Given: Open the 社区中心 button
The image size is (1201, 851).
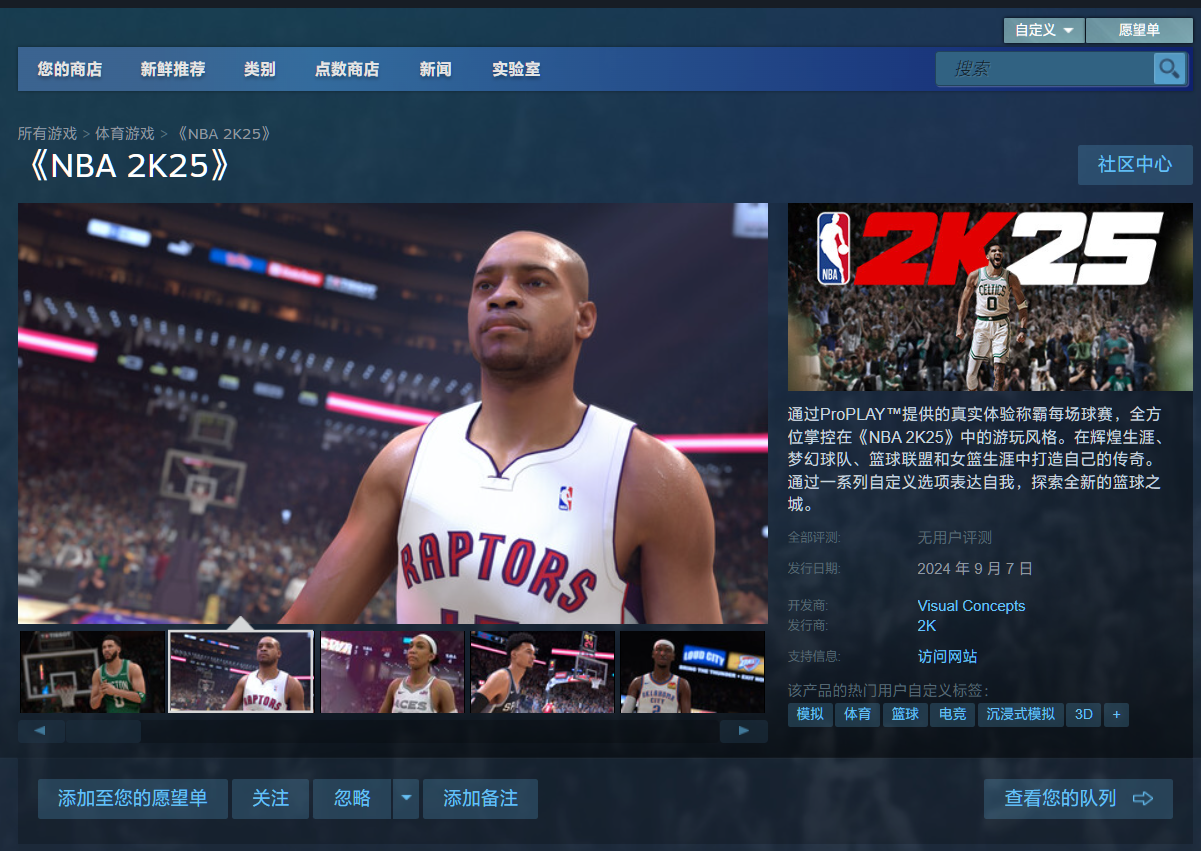Looking at the screenshot, I should click(x=1134, y=164).
